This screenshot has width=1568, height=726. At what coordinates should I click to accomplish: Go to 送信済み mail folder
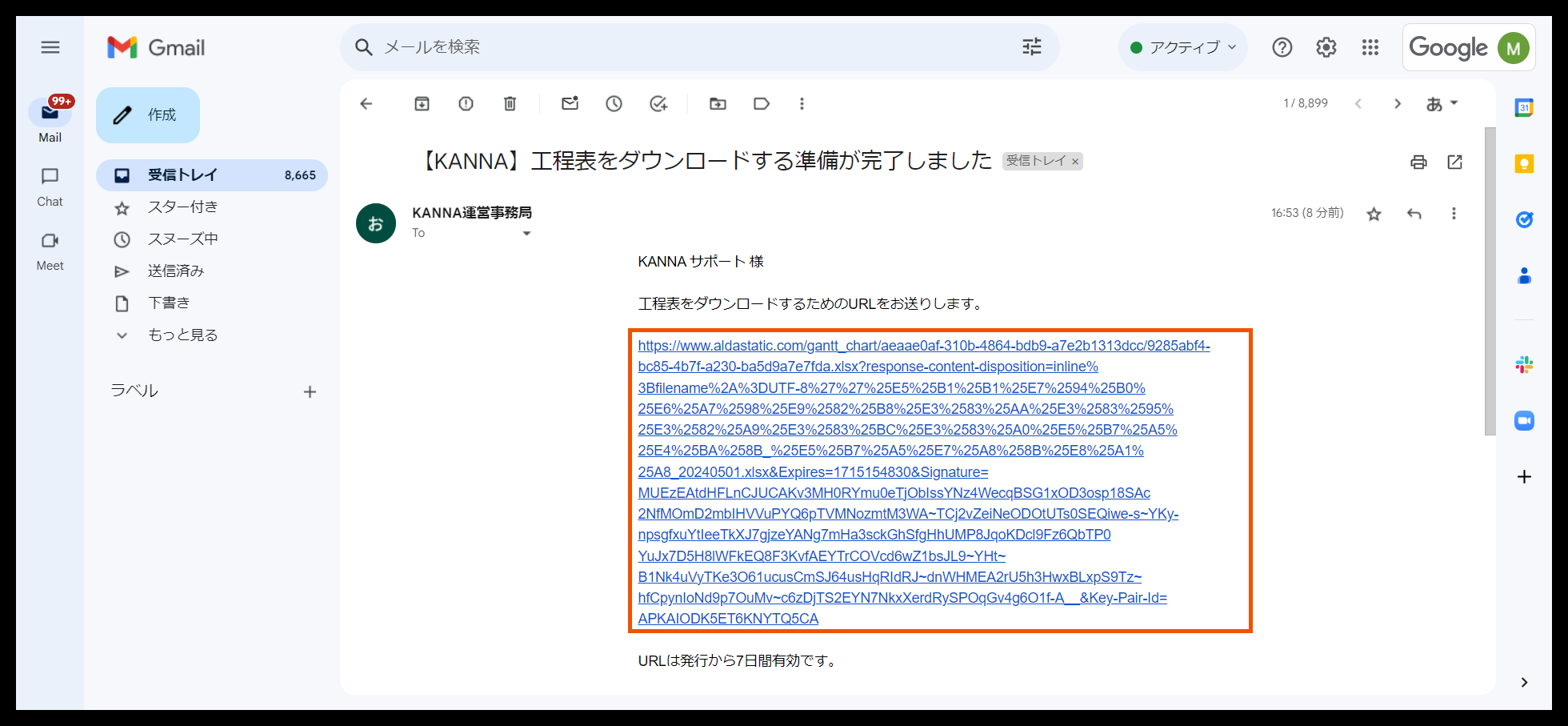176,271
